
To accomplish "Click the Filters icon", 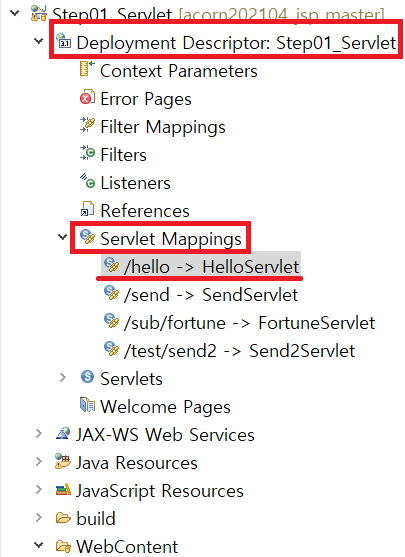I will click(87, 153).
